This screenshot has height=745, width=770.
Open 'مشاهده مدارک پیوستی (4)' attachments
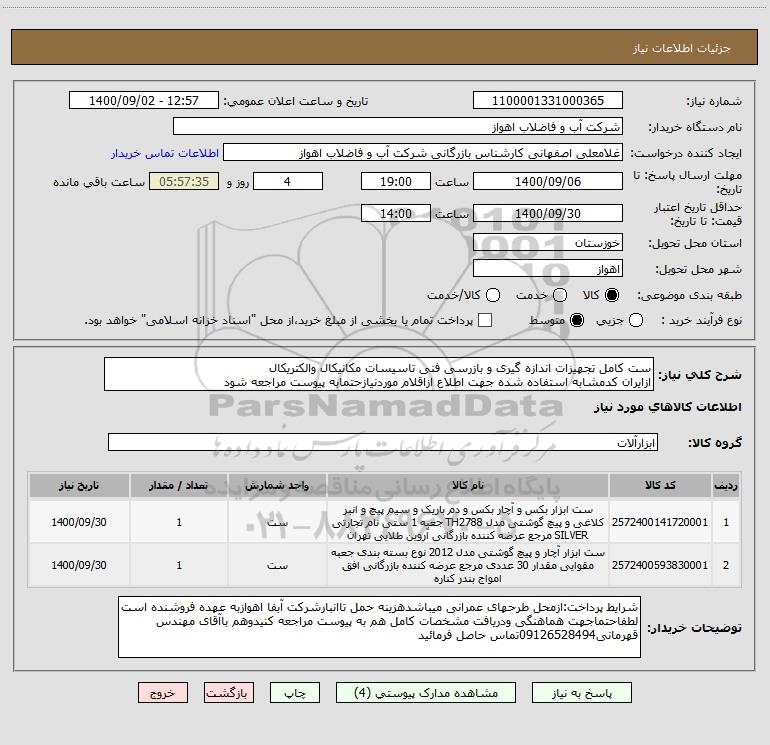(425, 692)
